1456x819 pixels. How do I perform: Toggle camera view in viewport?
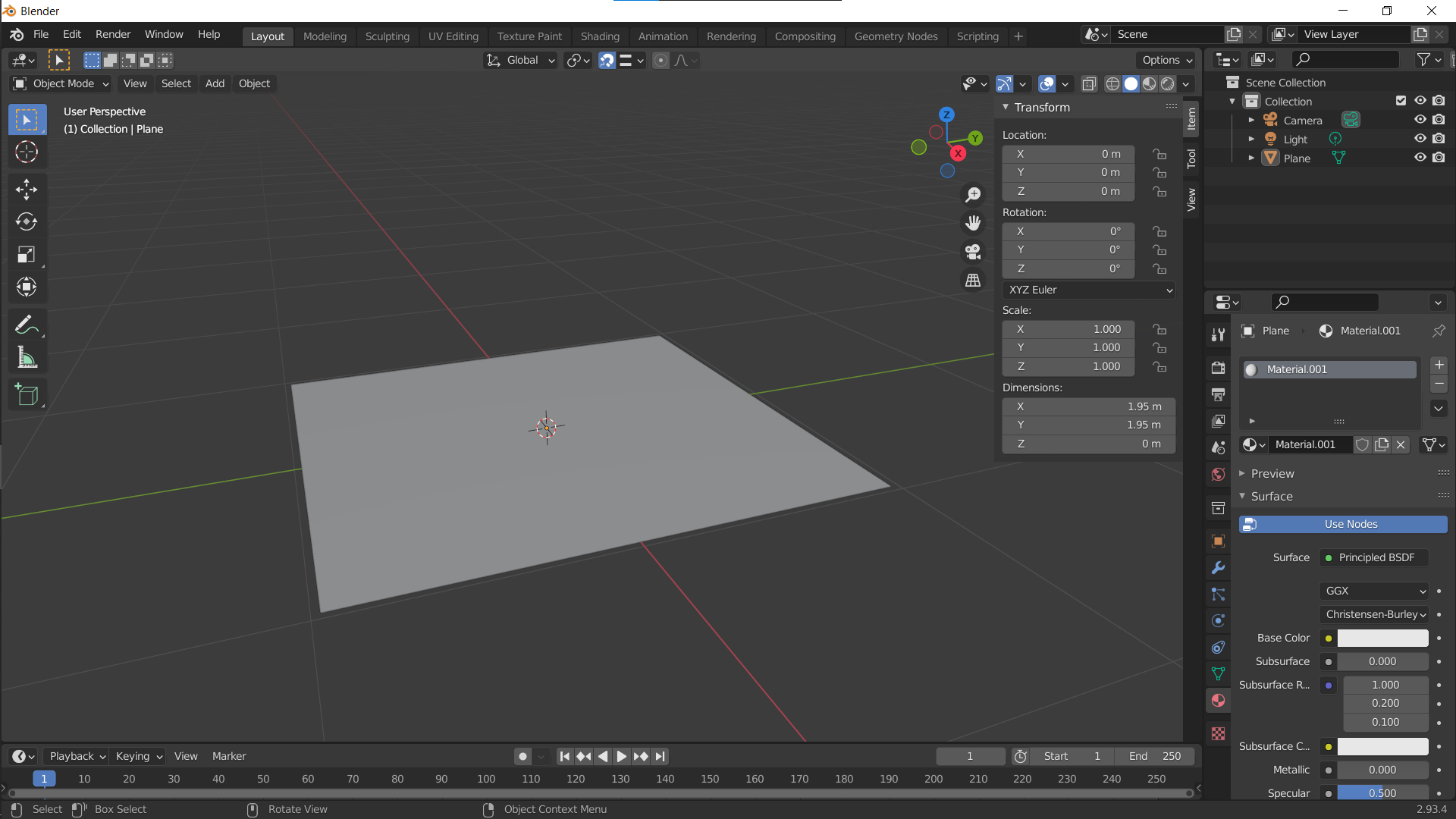coord(973,251)
